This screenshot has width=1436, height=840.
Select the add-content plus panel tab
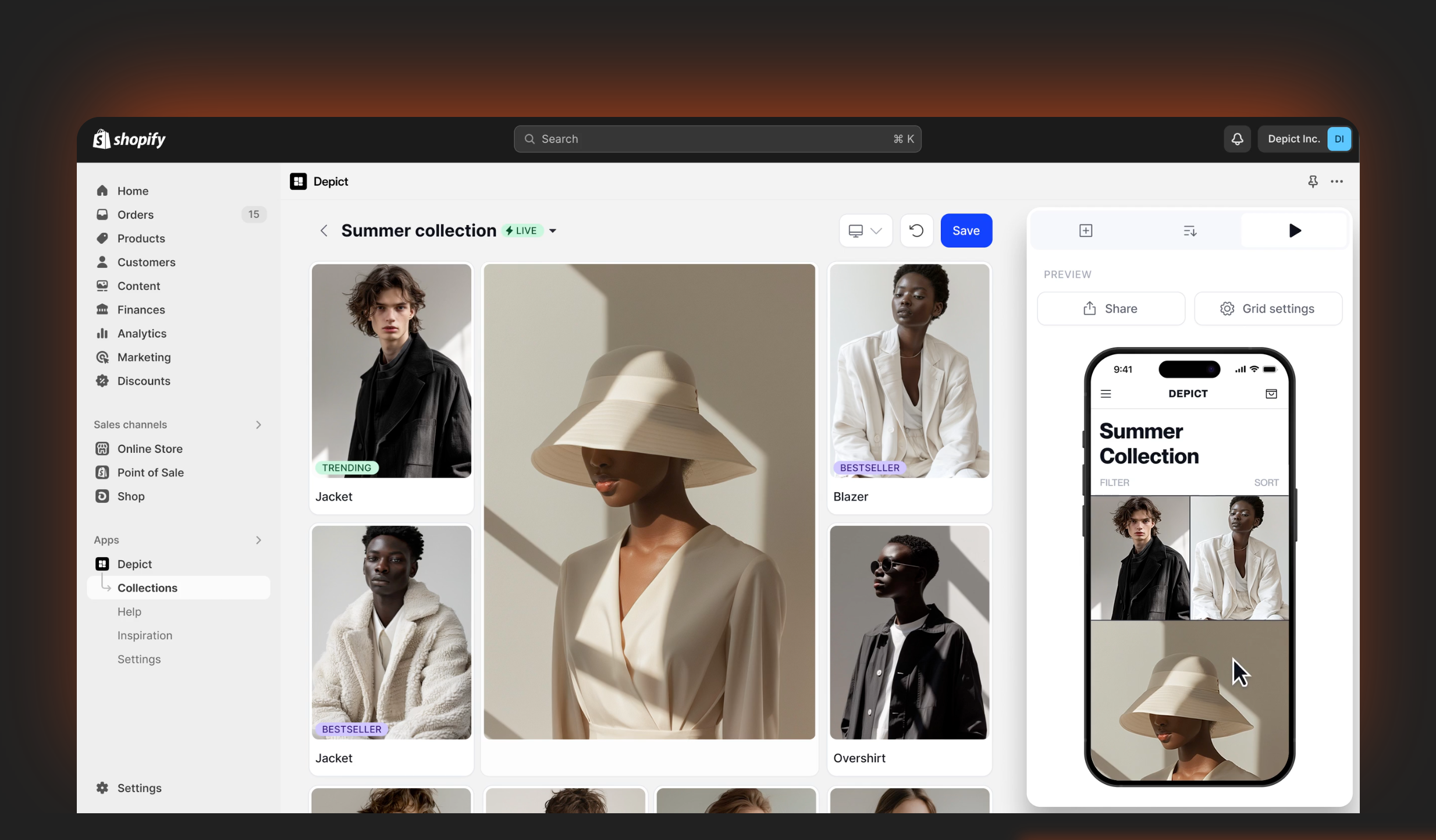tap(1085, 230)
